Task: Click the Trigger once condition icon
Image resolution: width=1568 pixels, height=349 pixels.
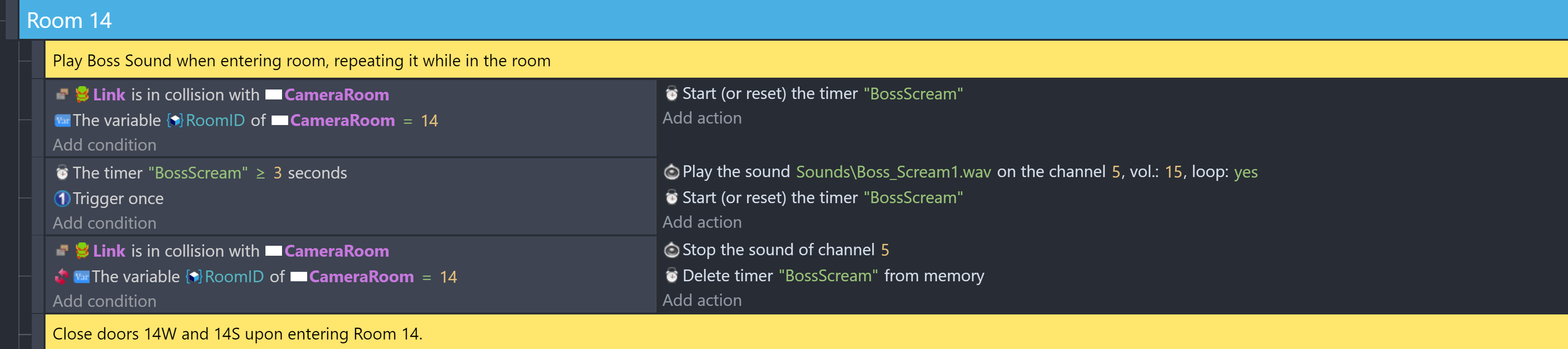Action: click(62, 199)
